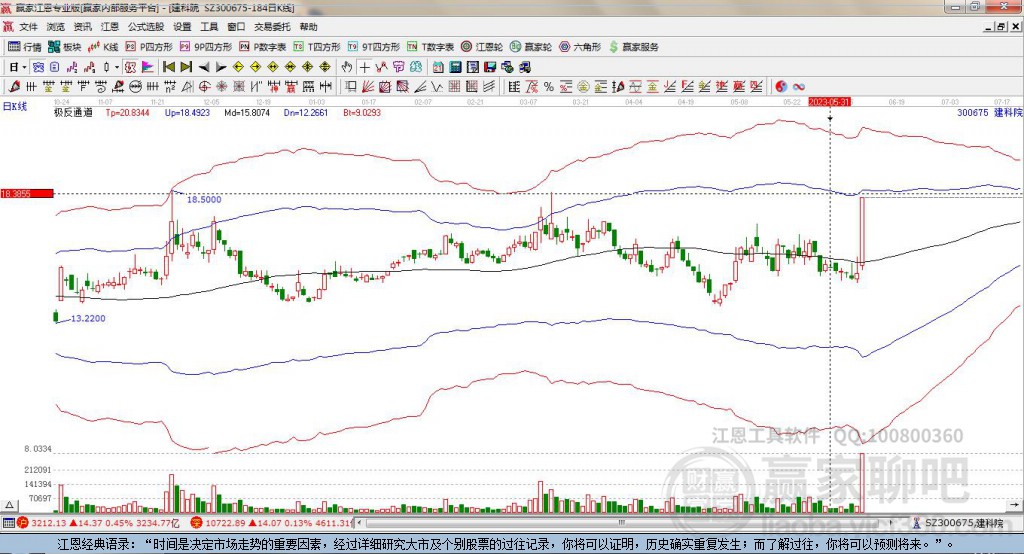The height and width of the screenshot is (554, 1024).
Task: Click the Bt=9.0293 value
Action: 362,112
